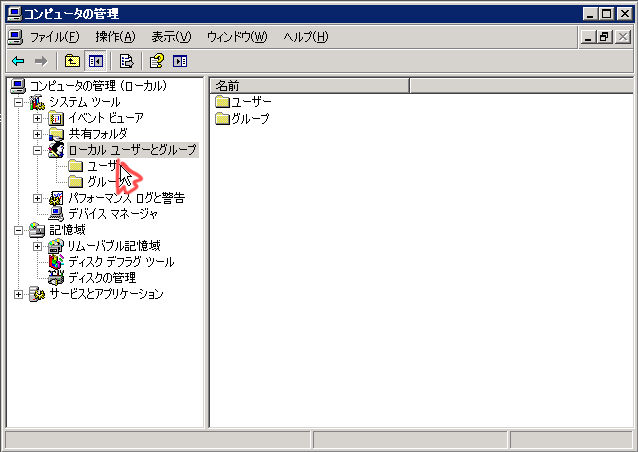The image size is (638, 452).
Task: Select ディスク デフラグ ツール label
Action: 121,262
